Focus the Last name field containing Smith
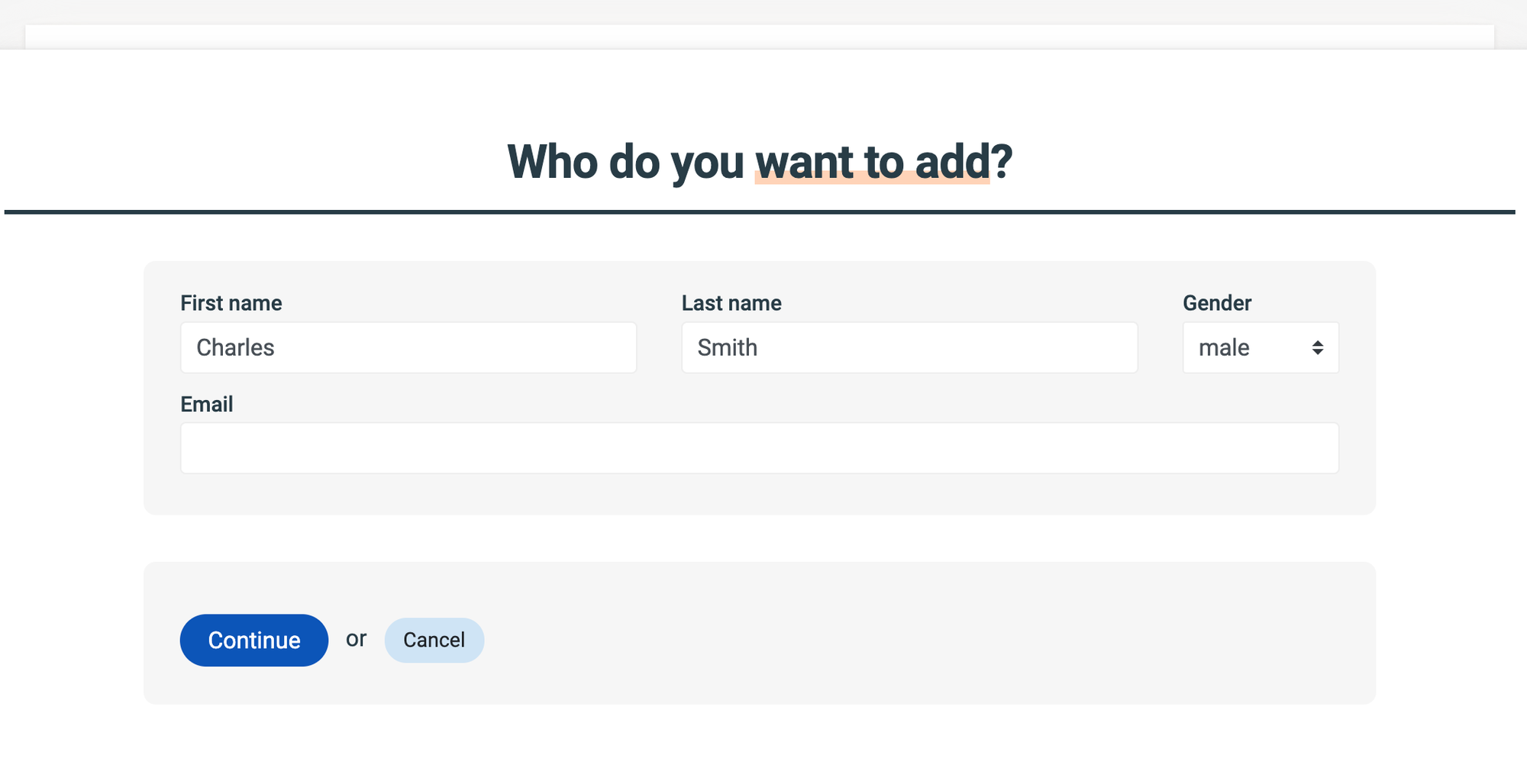This screenshot has width=1527, height=784. tap(909, 347)
